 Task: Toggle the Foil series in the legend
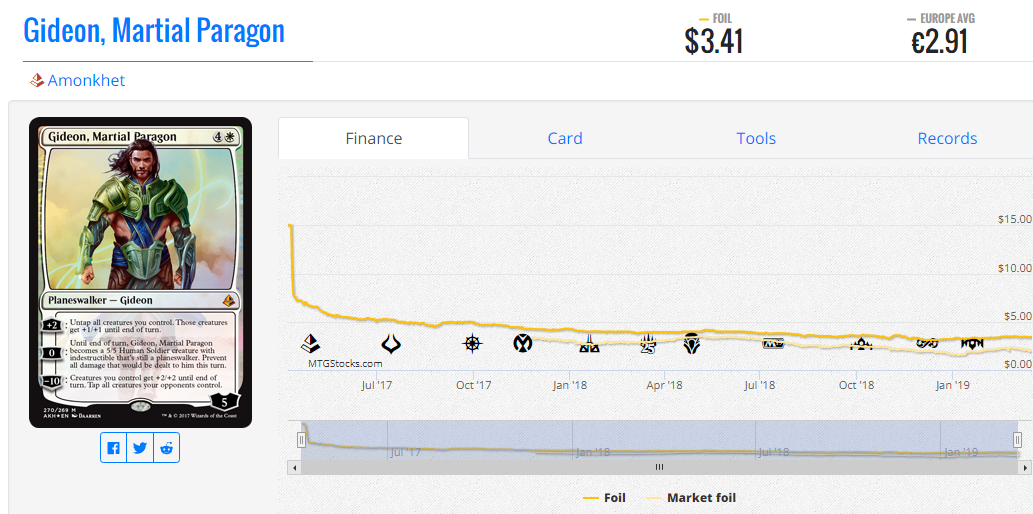(604, 498)
